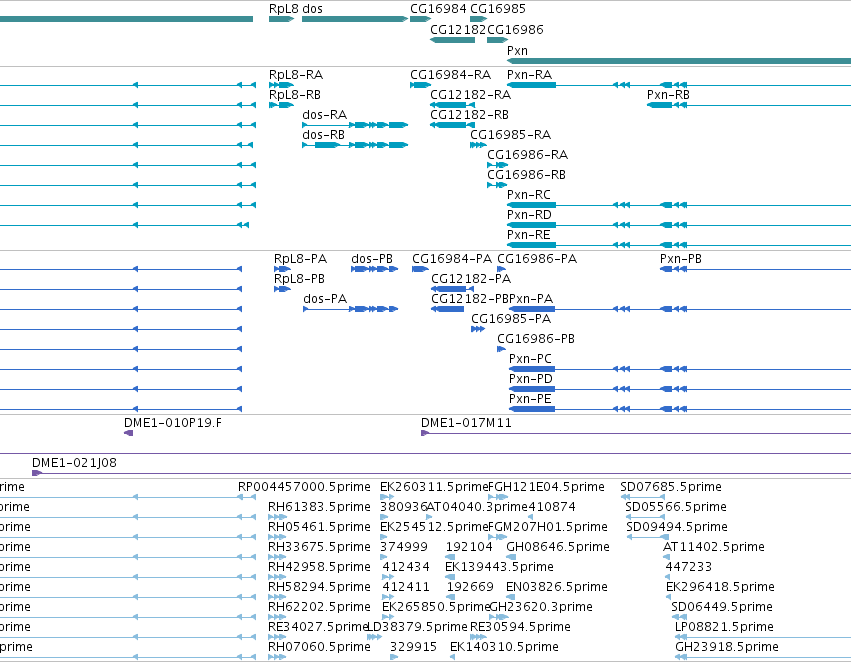Click the CG12182-RA transcript label
Viewport: 851px width, 662px height.
coord(471,94)
